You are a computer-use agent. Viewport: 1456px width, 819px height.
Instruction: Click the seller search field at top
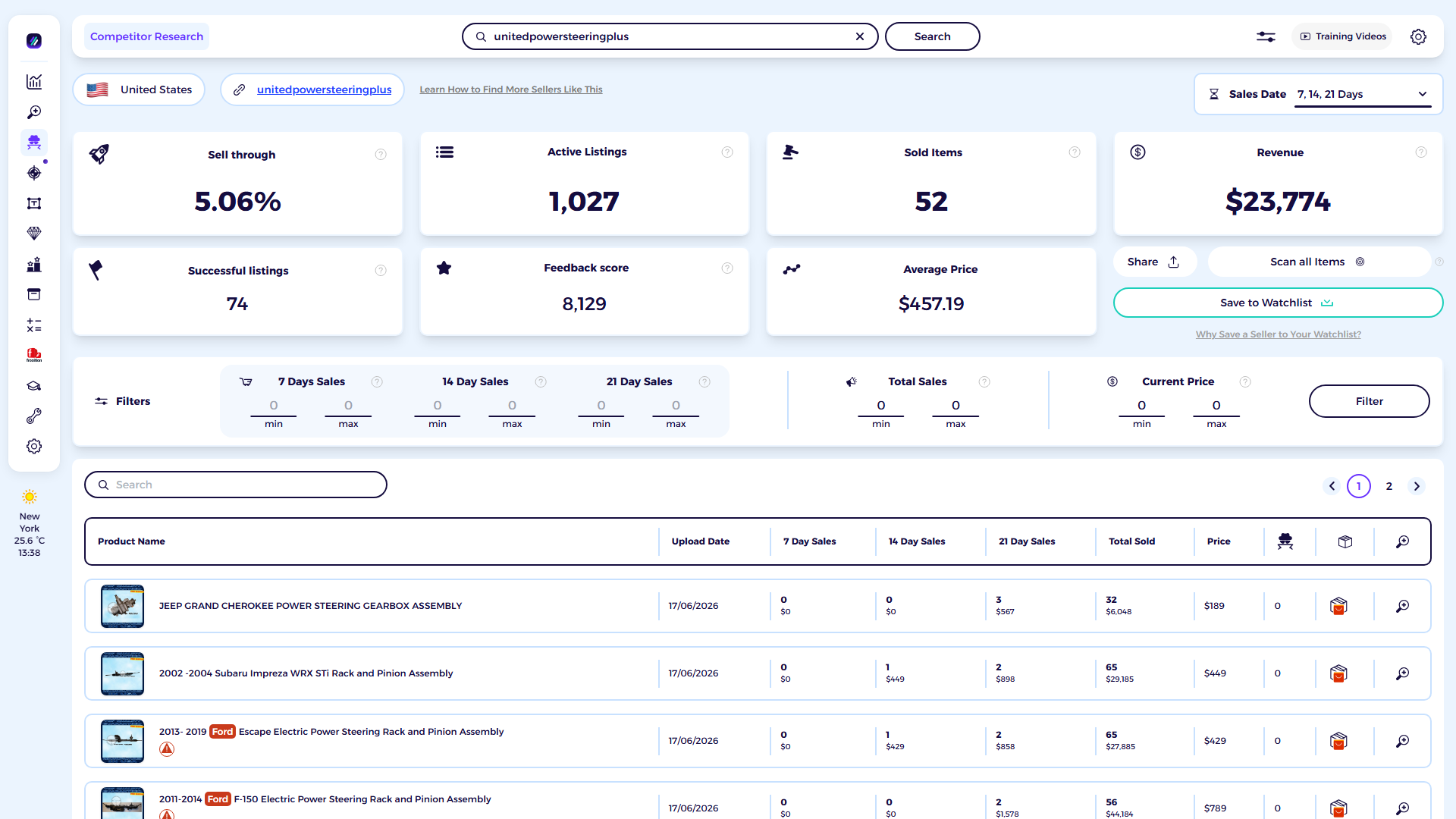click(670, 36)
